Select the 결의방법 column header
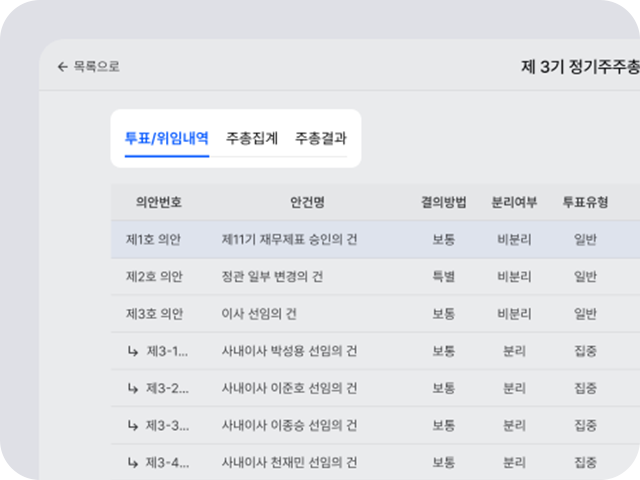Screen dimensions: 640x480 444,202
